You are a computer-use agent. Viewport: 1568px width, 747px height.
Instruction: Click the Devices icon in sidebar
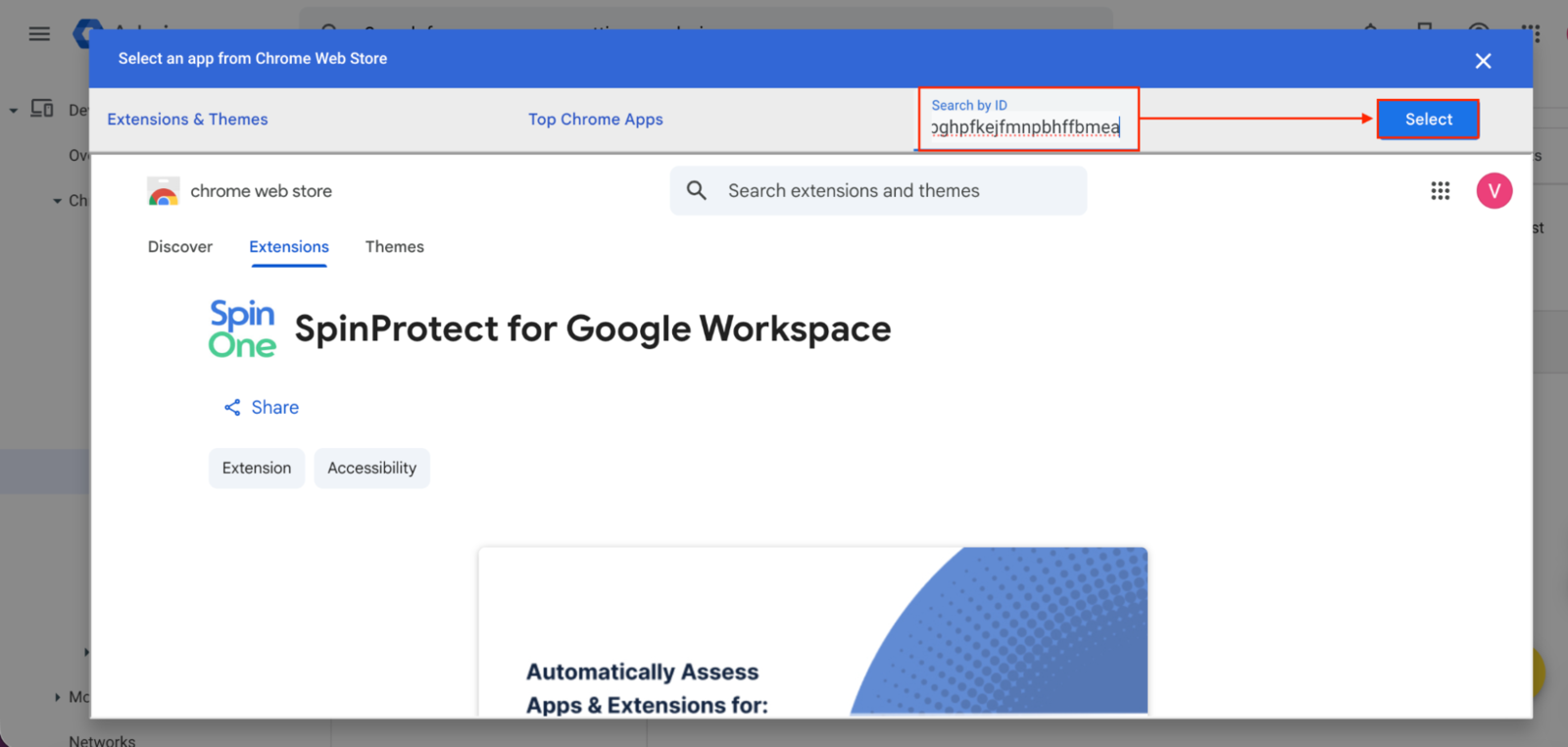point(41,109)
